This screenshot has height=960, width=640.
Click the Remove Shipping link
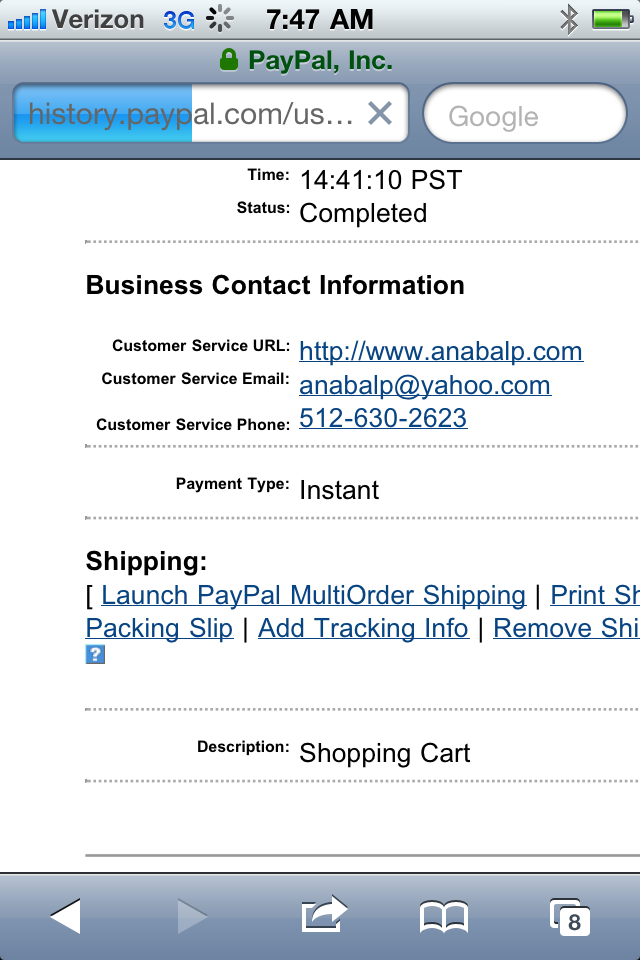tap(566, 629)
